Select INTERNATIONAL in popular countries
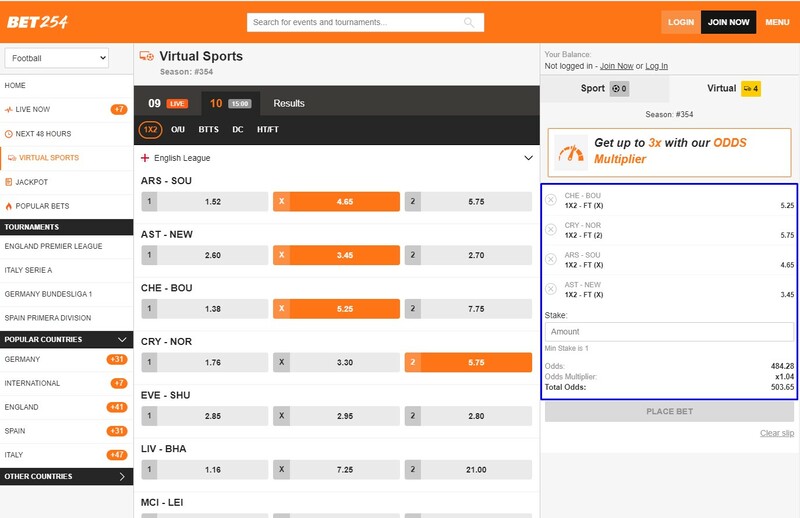Viewport: 800px width, 518px height. tap(66, 383)
